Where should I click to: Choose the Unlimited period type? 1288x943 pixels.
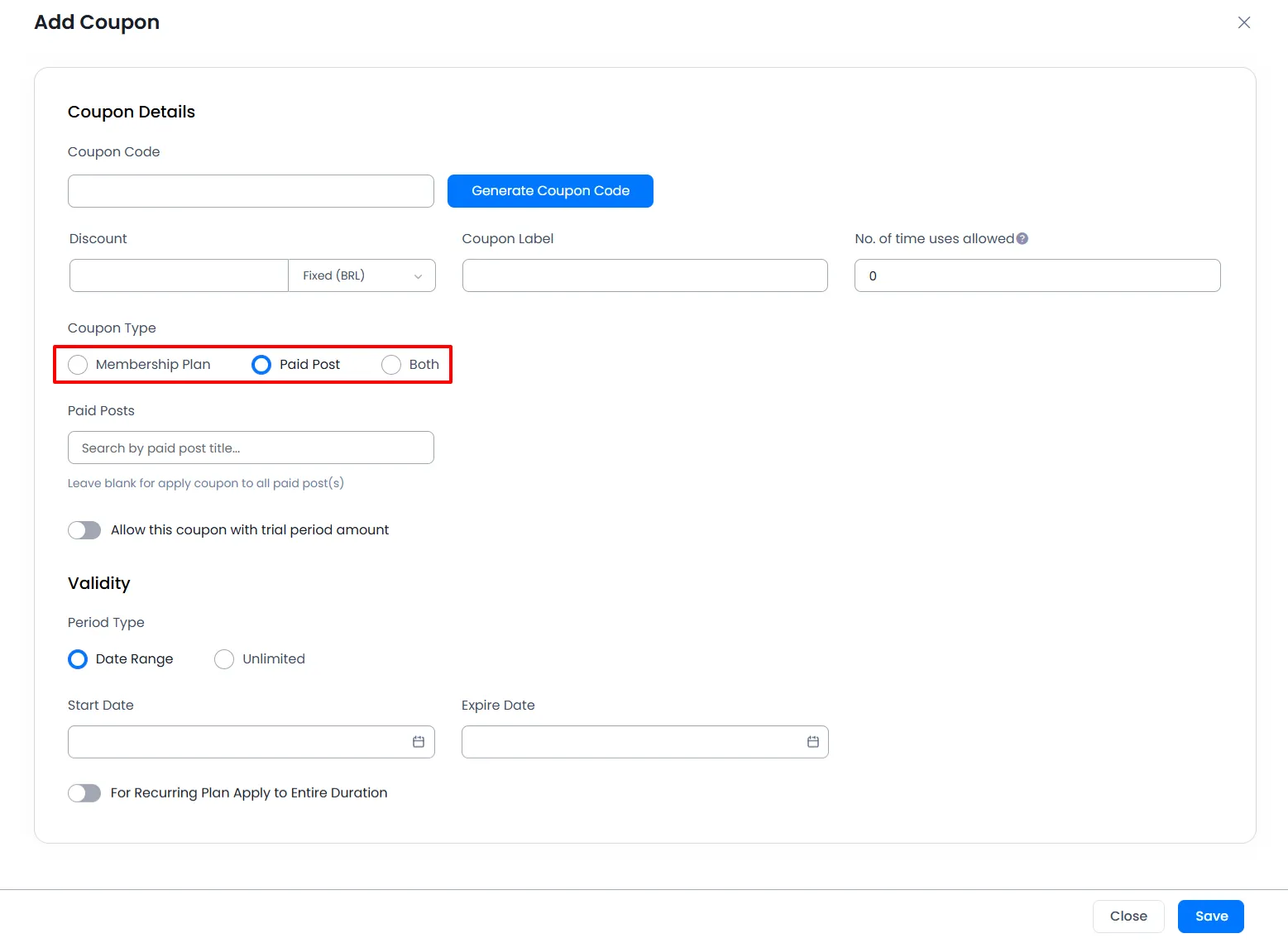pos(224,659)
